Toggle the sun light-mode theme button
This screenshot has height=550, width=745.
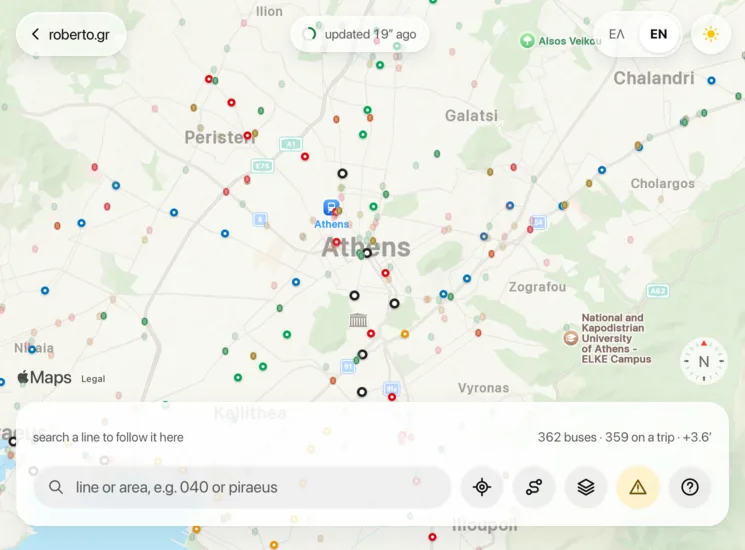click(x=711, y=34)
